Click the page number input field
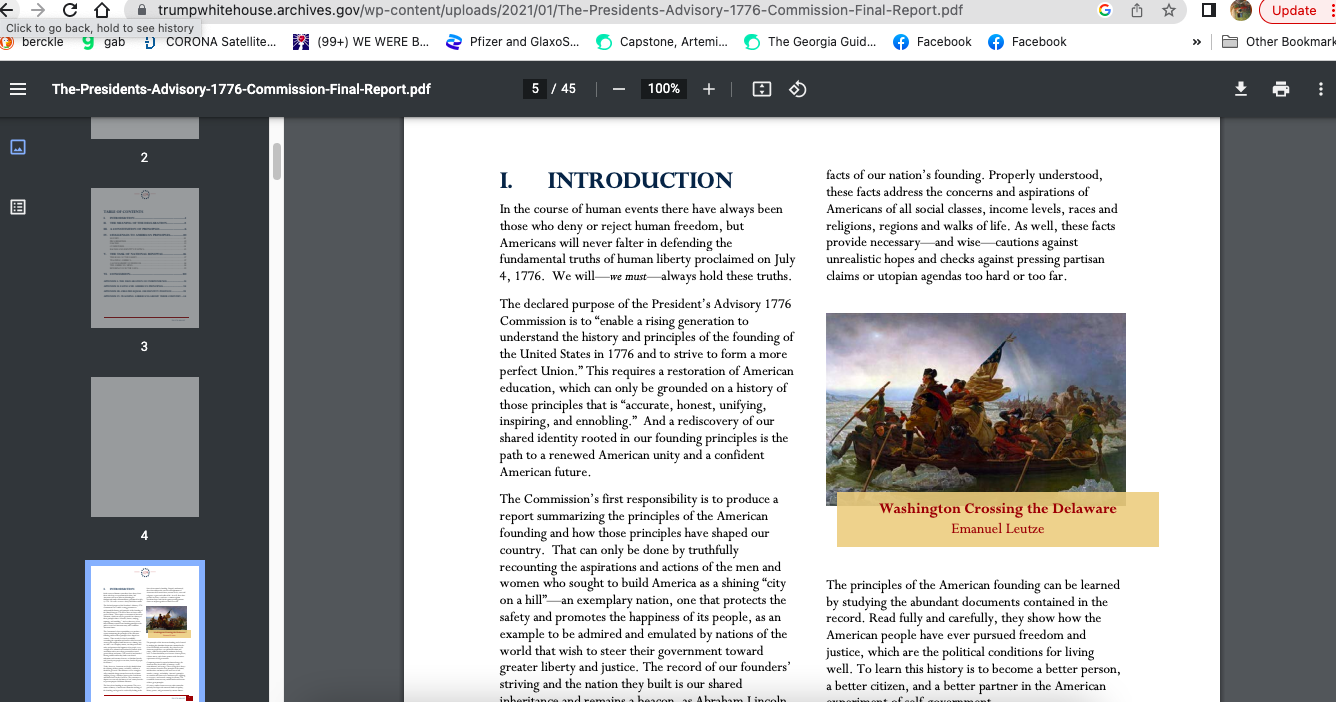This screenshot has width=1336, height=702. pyautogui.click(x=535, y=89)
